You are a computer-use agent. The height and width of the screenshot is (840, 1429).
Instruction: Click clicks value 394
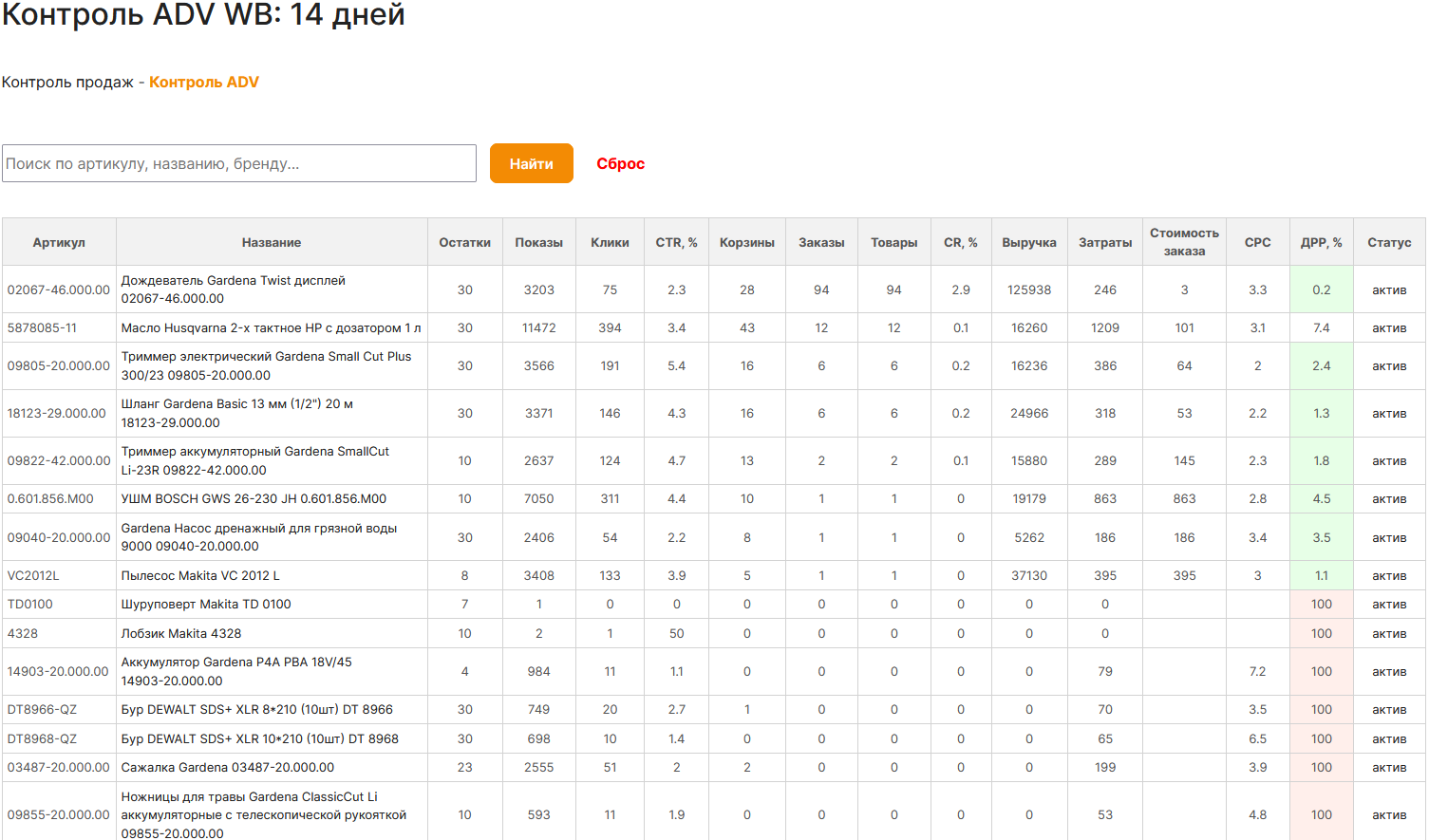coord(610,327)
